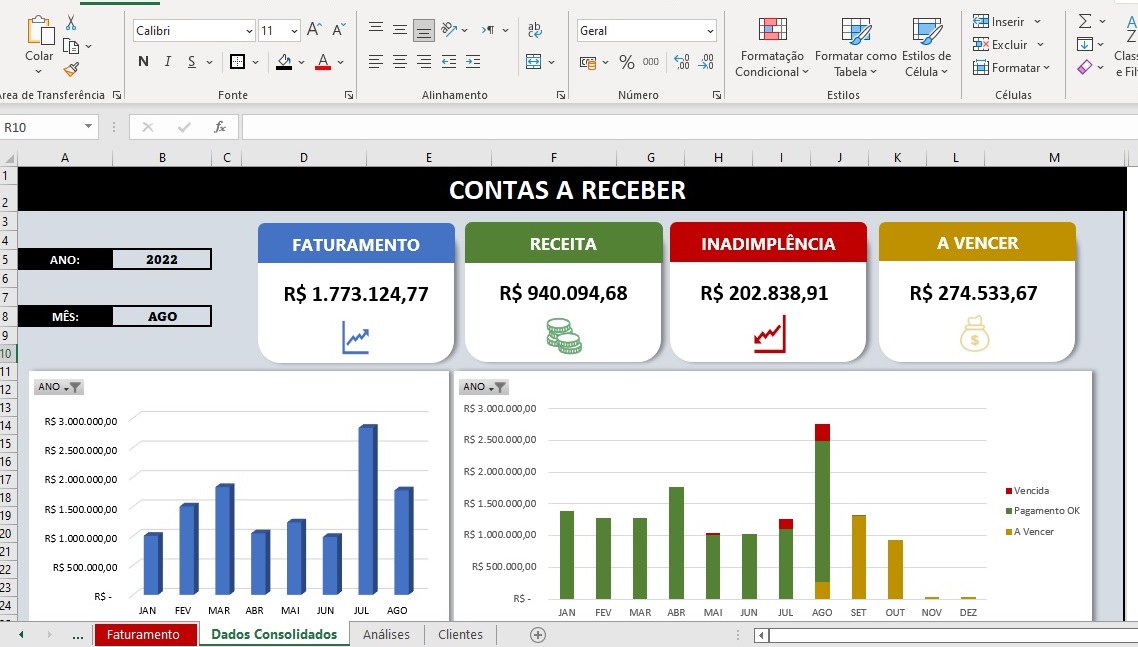Click the Clear eraser icon
Screen dimensions: 1138x647
1084,68
